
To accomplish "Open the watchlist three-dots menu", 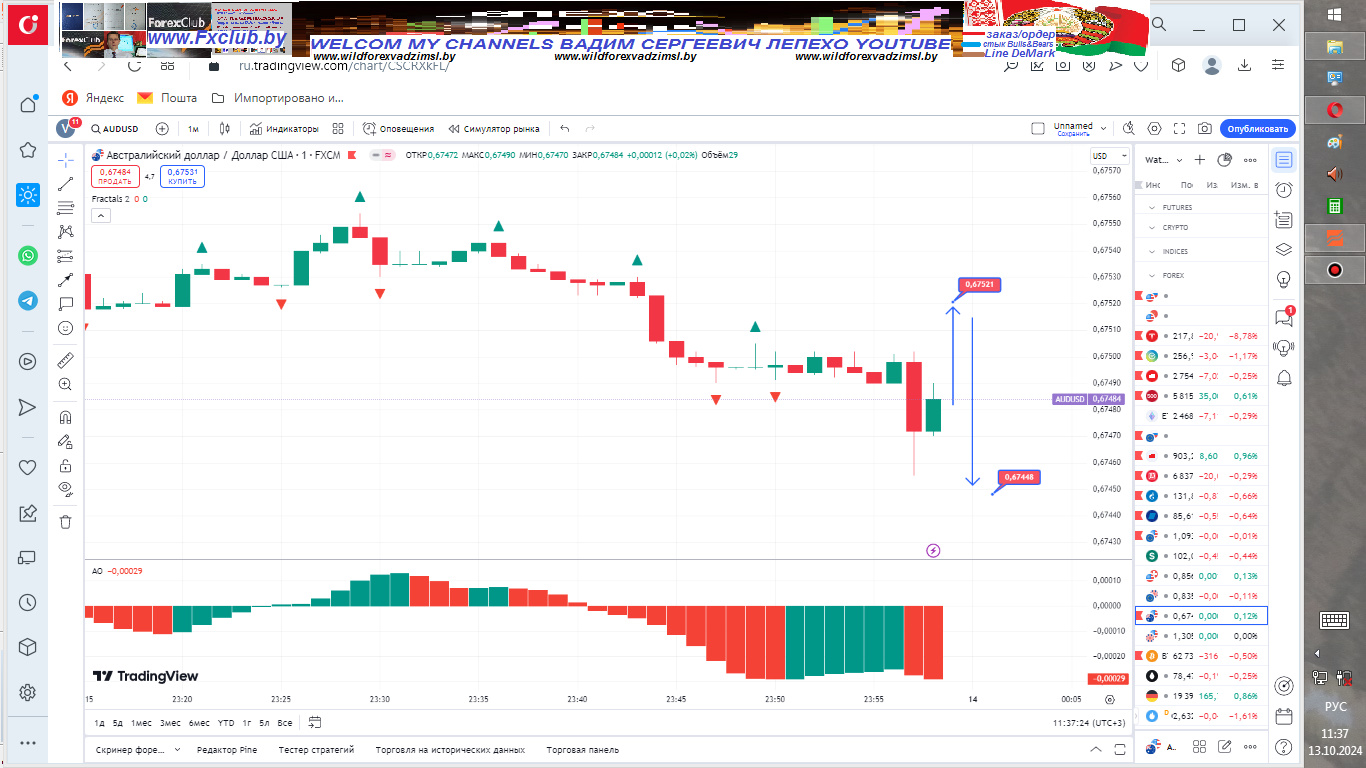I will (1250, 160).
